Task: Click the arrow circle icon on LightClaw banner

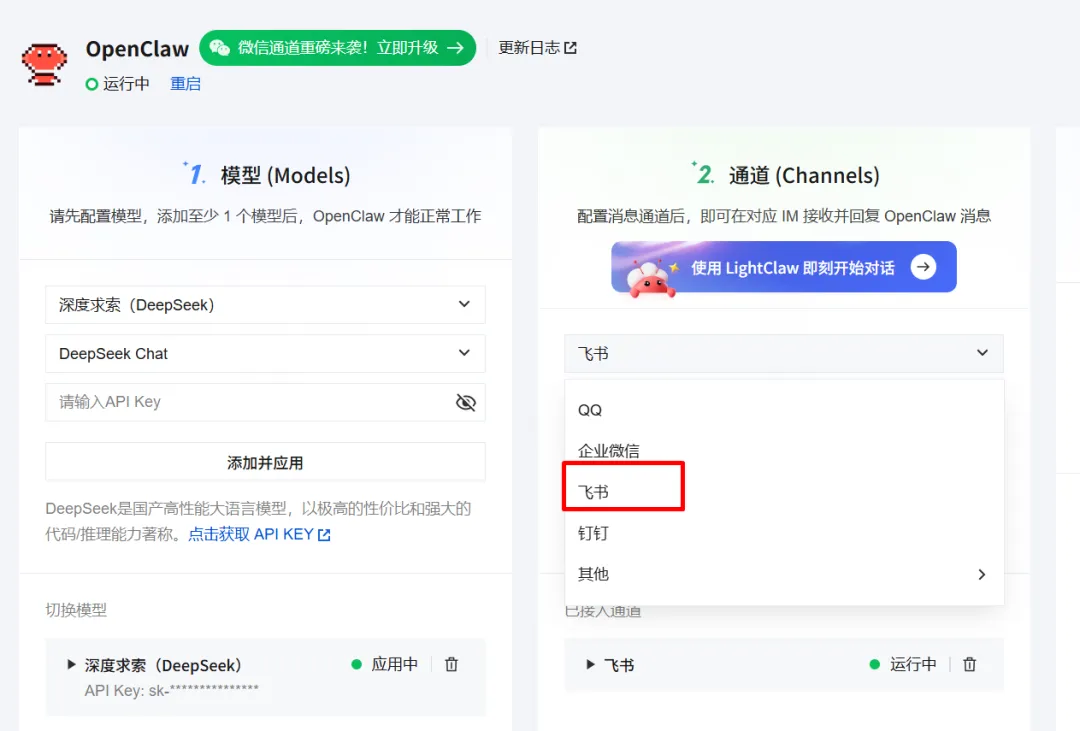Action: pyautogui.click(x=923, y=267)
